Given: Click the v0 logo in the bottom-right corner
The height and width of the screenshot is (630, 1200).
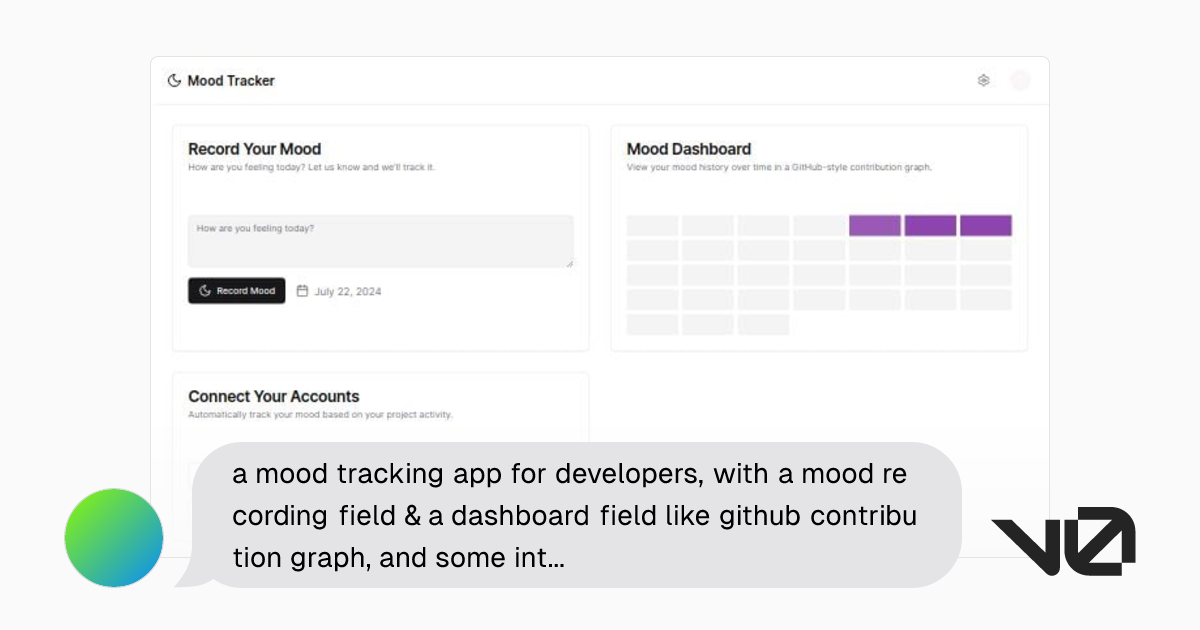Looking at the screenshot, I should (x=1064, y=540).
